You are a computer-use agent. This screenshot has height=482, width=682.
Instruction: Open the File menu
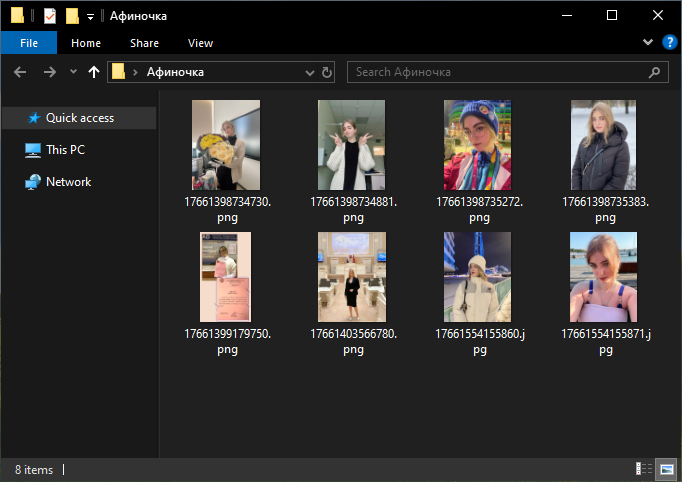click(x=29, y=43)
